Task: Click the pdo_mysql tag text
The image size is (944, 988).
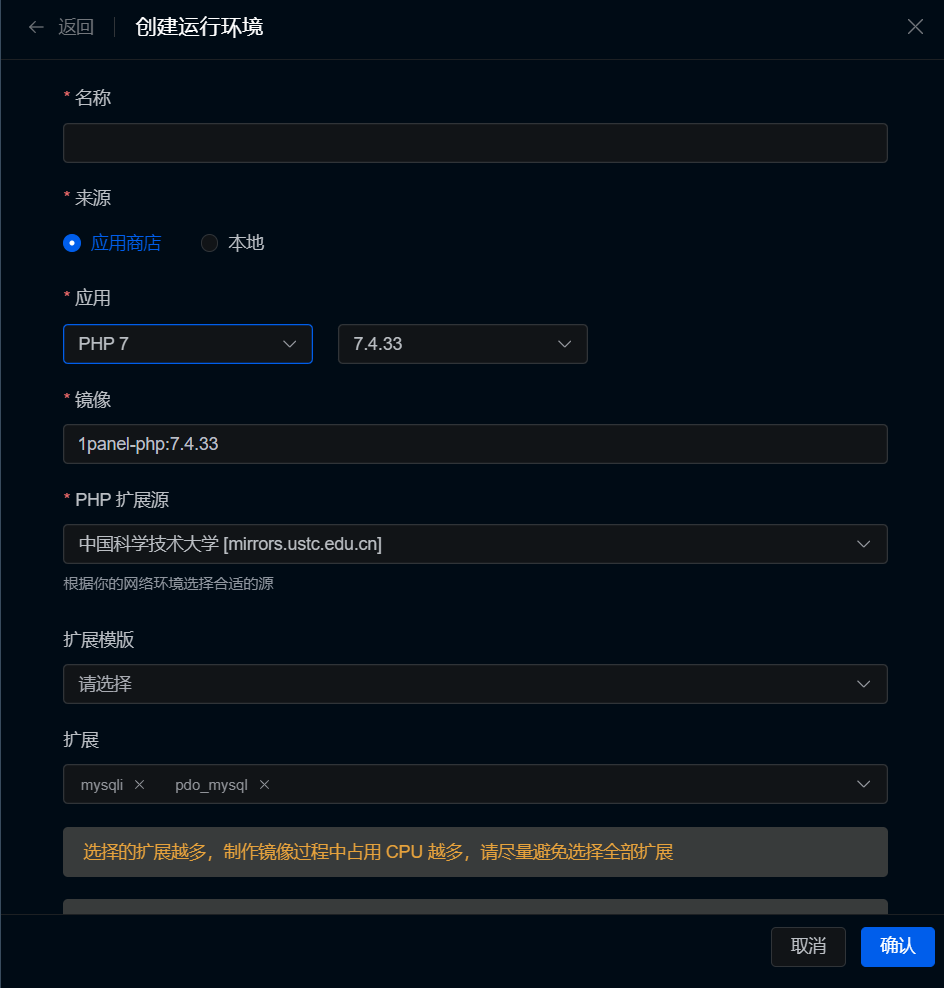Action: pyautogui.click(x=211, y=785)
